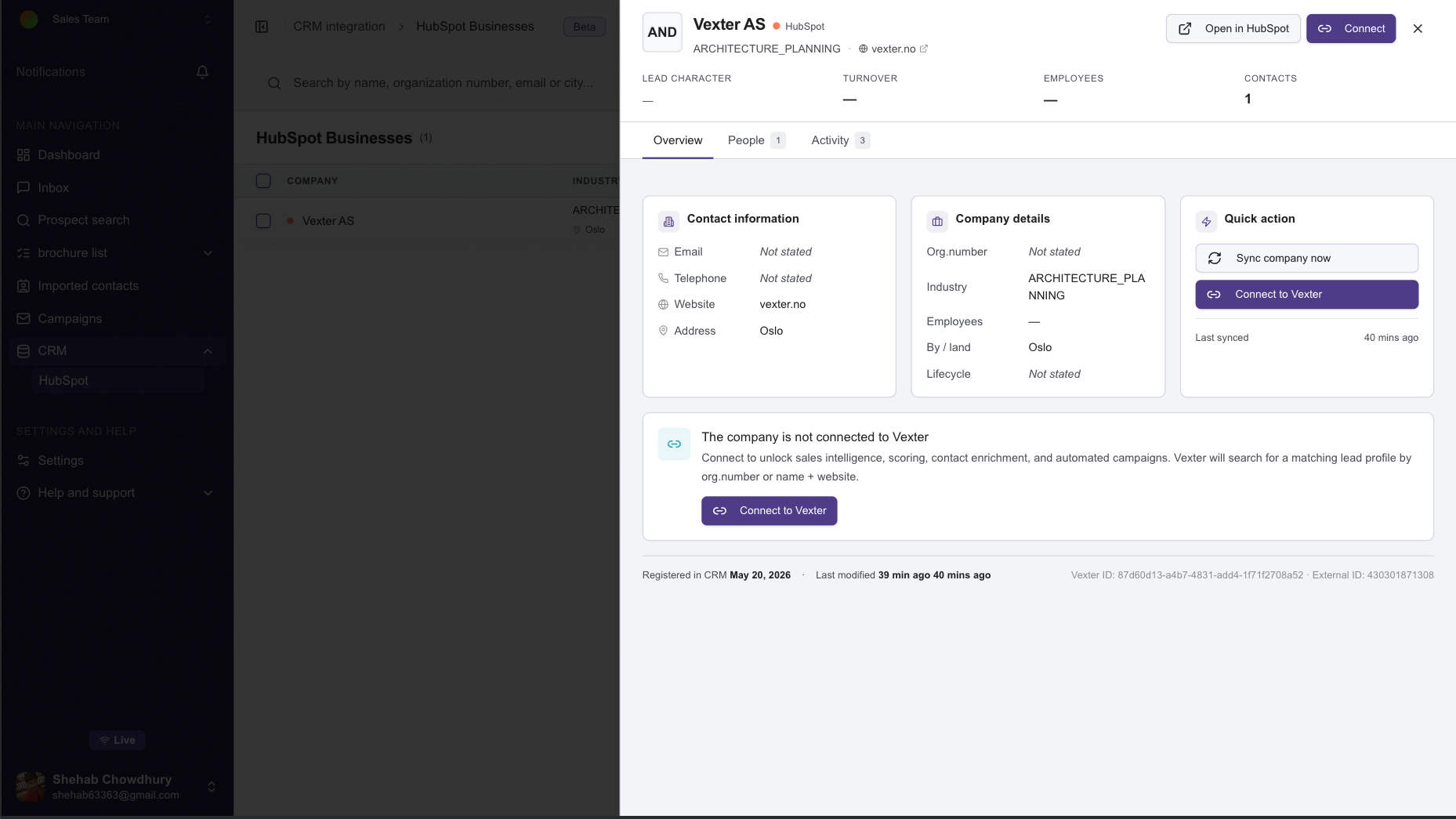Viewport: 1456px width, 819px height.
Task: Click the search by name input field
Action: click(443, 83)
